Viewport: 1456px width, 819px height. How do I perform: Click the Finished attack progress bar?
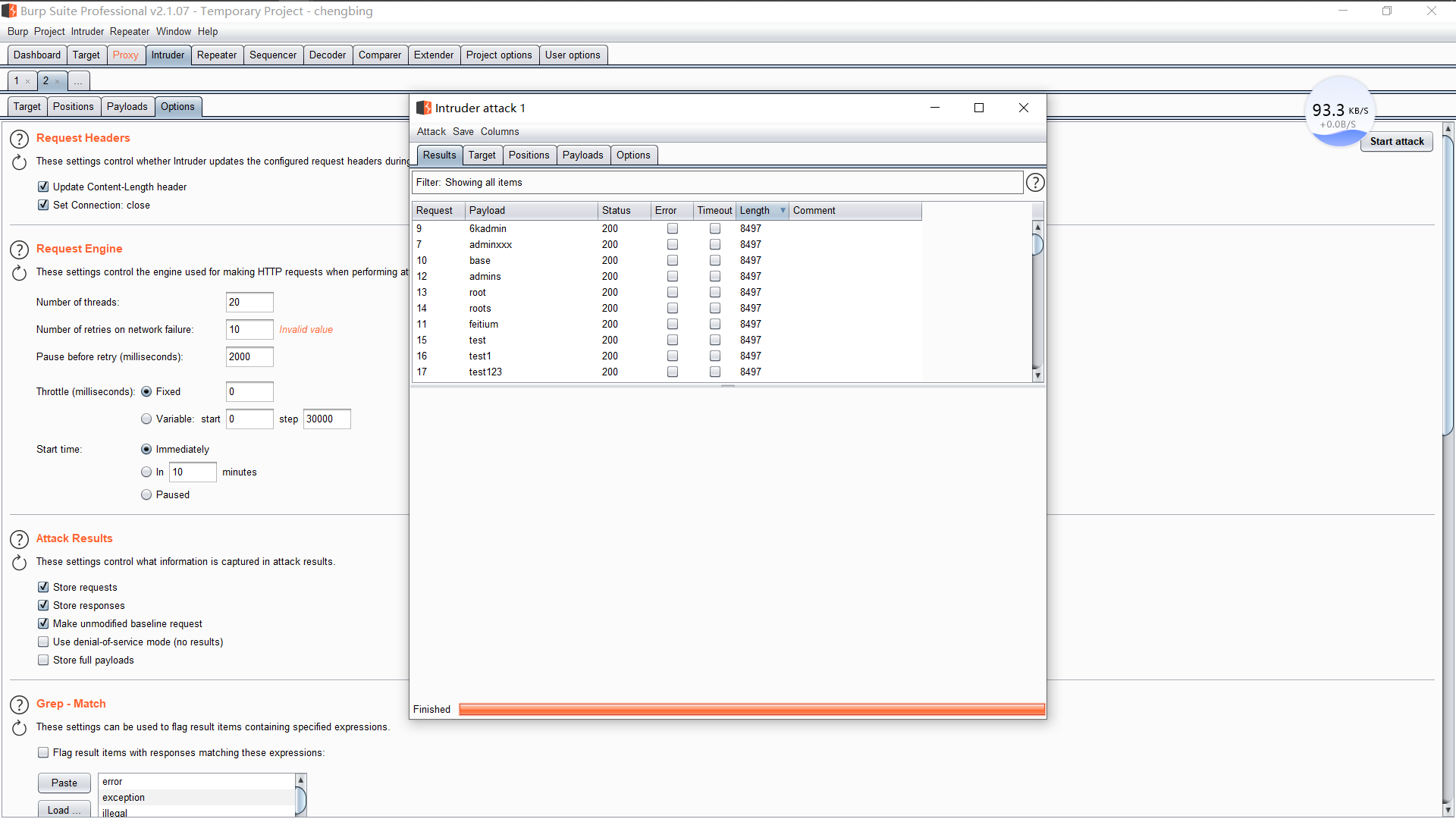(751, 710)
